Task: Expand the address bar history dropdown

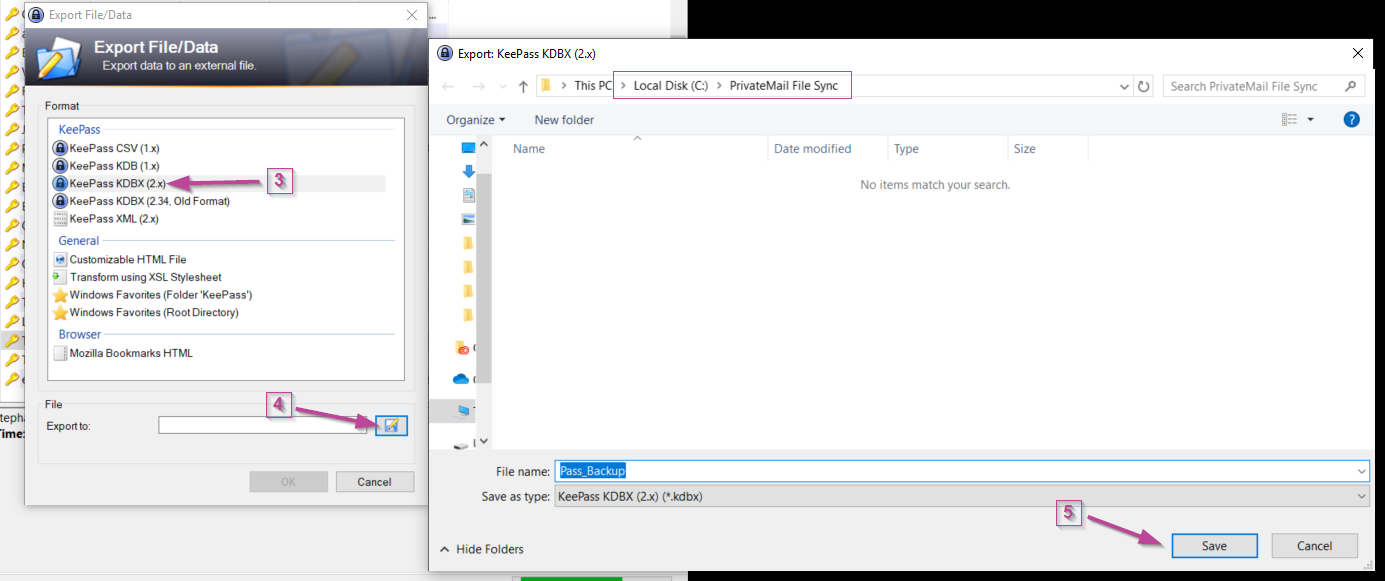Action: pyautogui.click(x=1125, y=86)
